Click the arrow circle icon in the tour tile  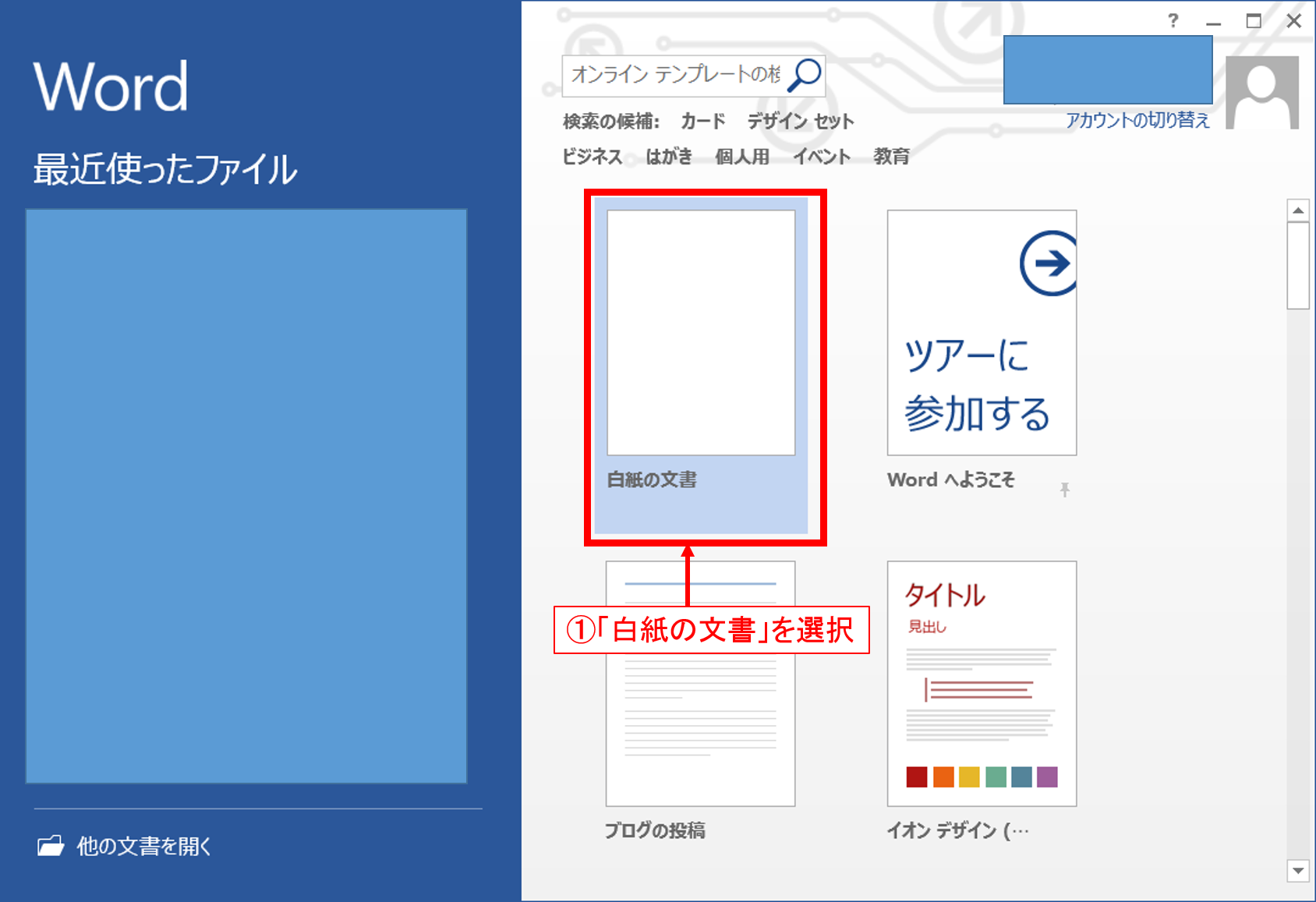(1049, 263)
